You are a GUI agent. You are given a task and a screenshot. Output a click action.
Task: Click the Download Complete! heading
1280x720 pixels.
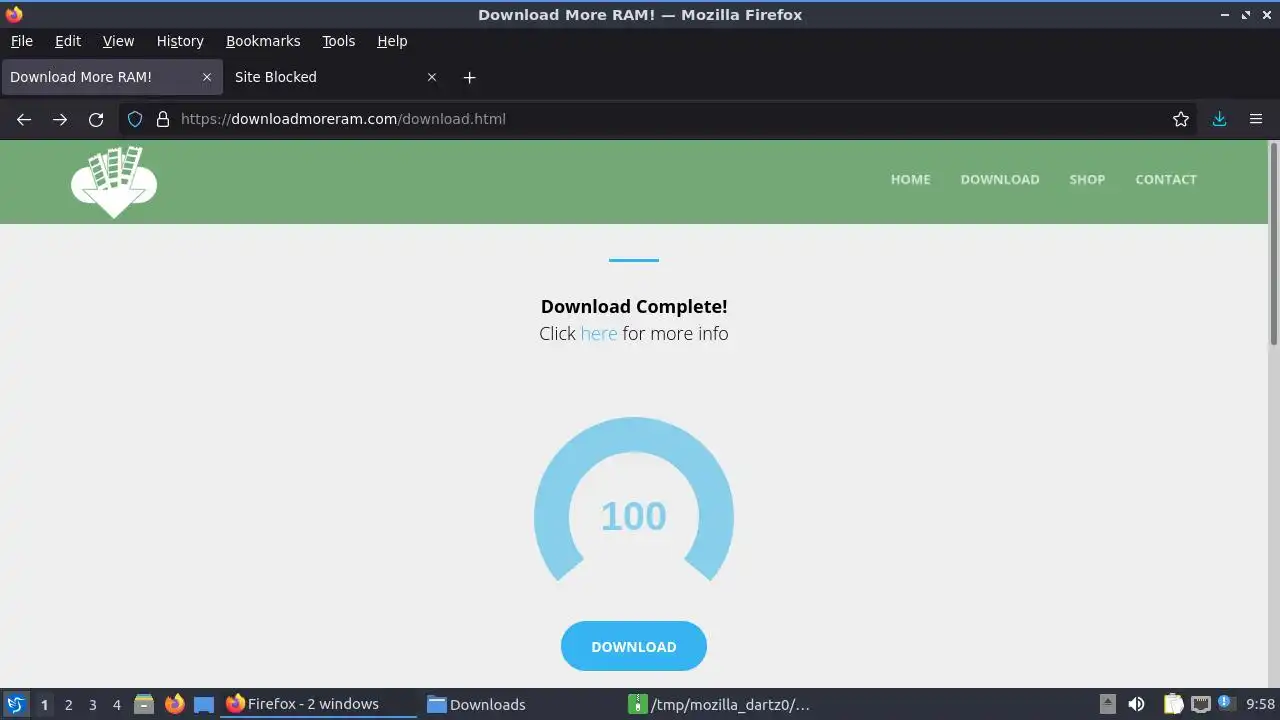click(x=634, y=307)
